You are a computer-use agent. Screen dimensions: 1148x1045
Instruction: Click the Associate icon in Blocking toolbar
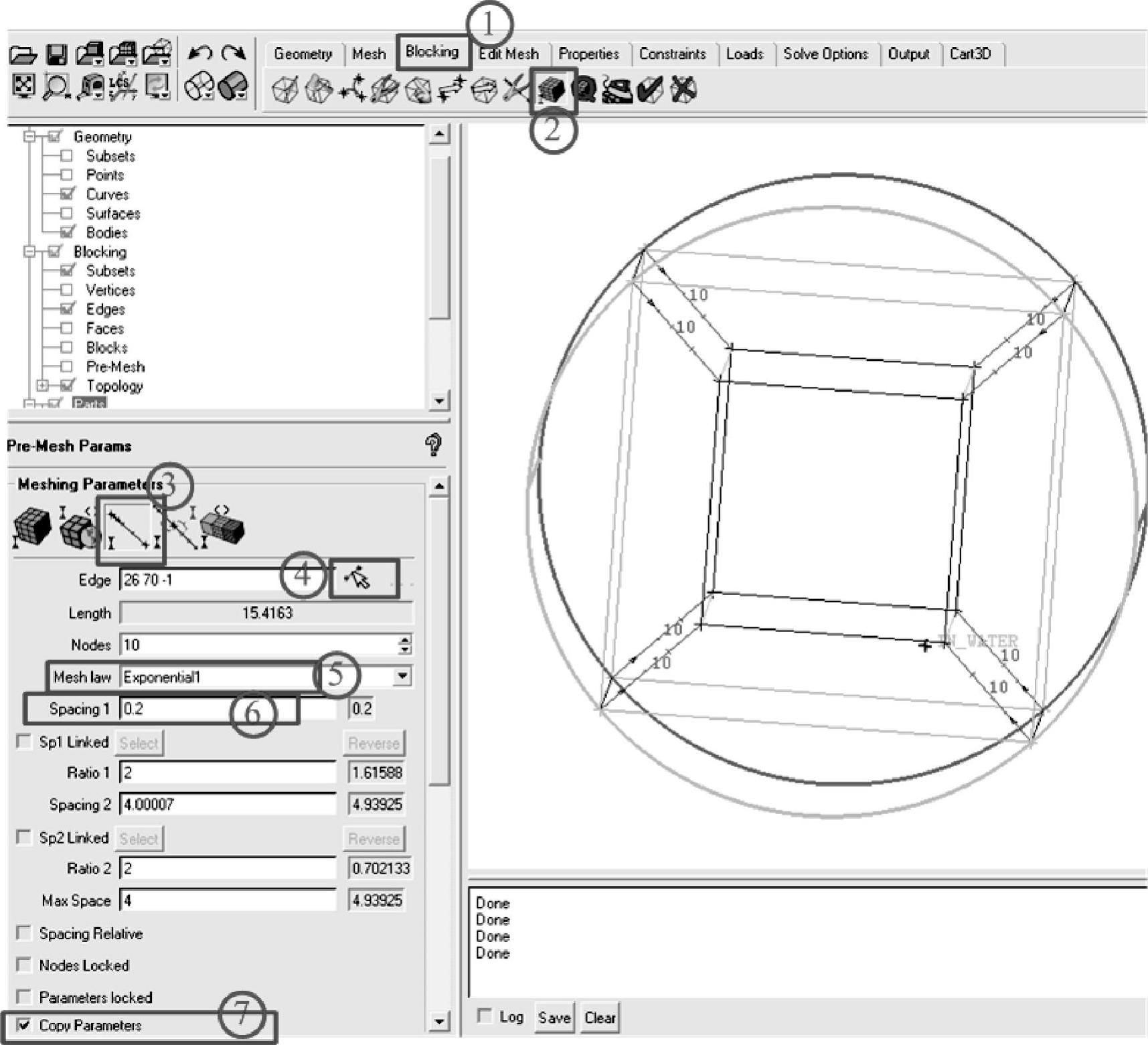click(x=418, y=90)
